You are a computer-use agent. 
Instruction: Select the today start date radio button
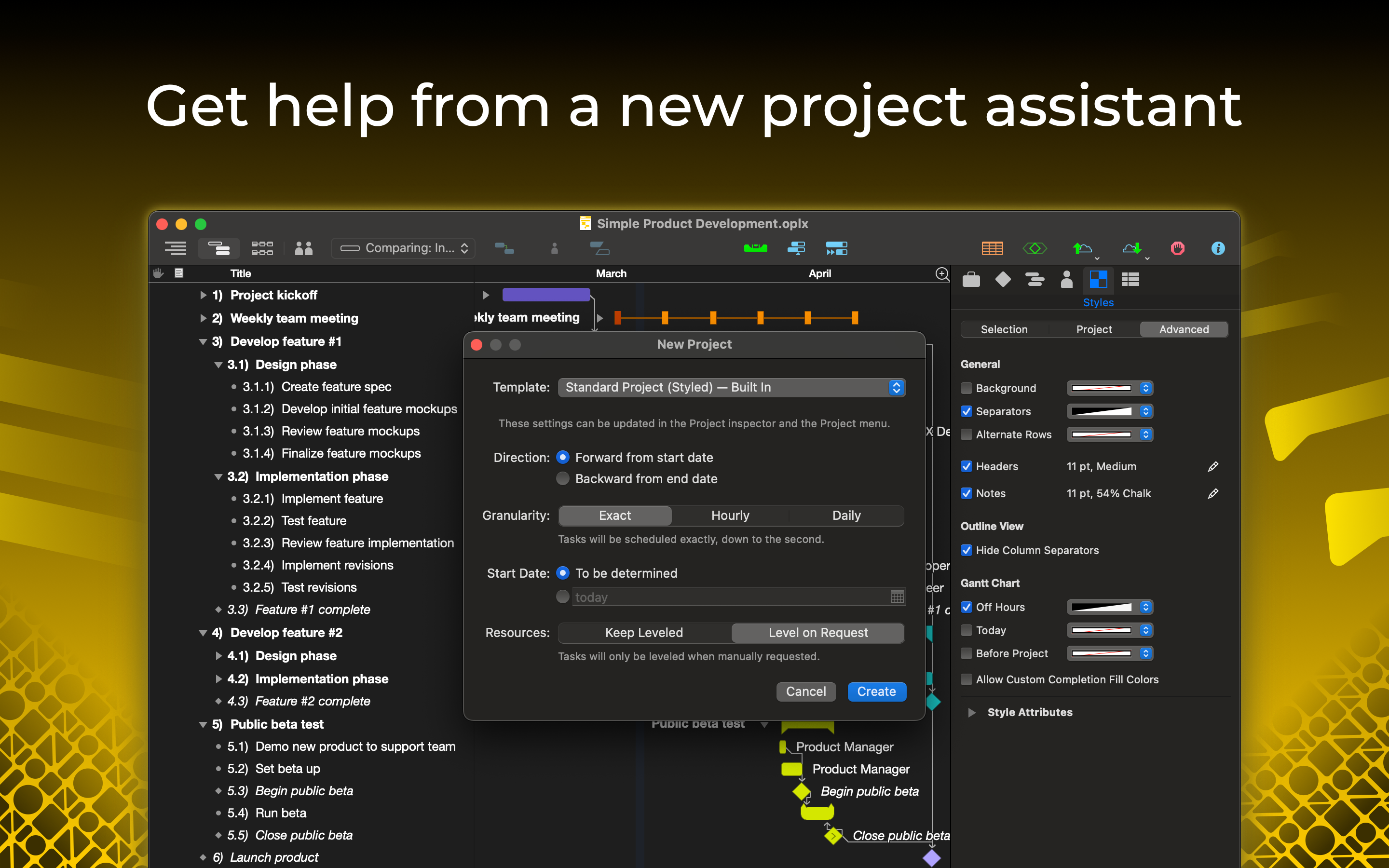[x=562, y=597]
